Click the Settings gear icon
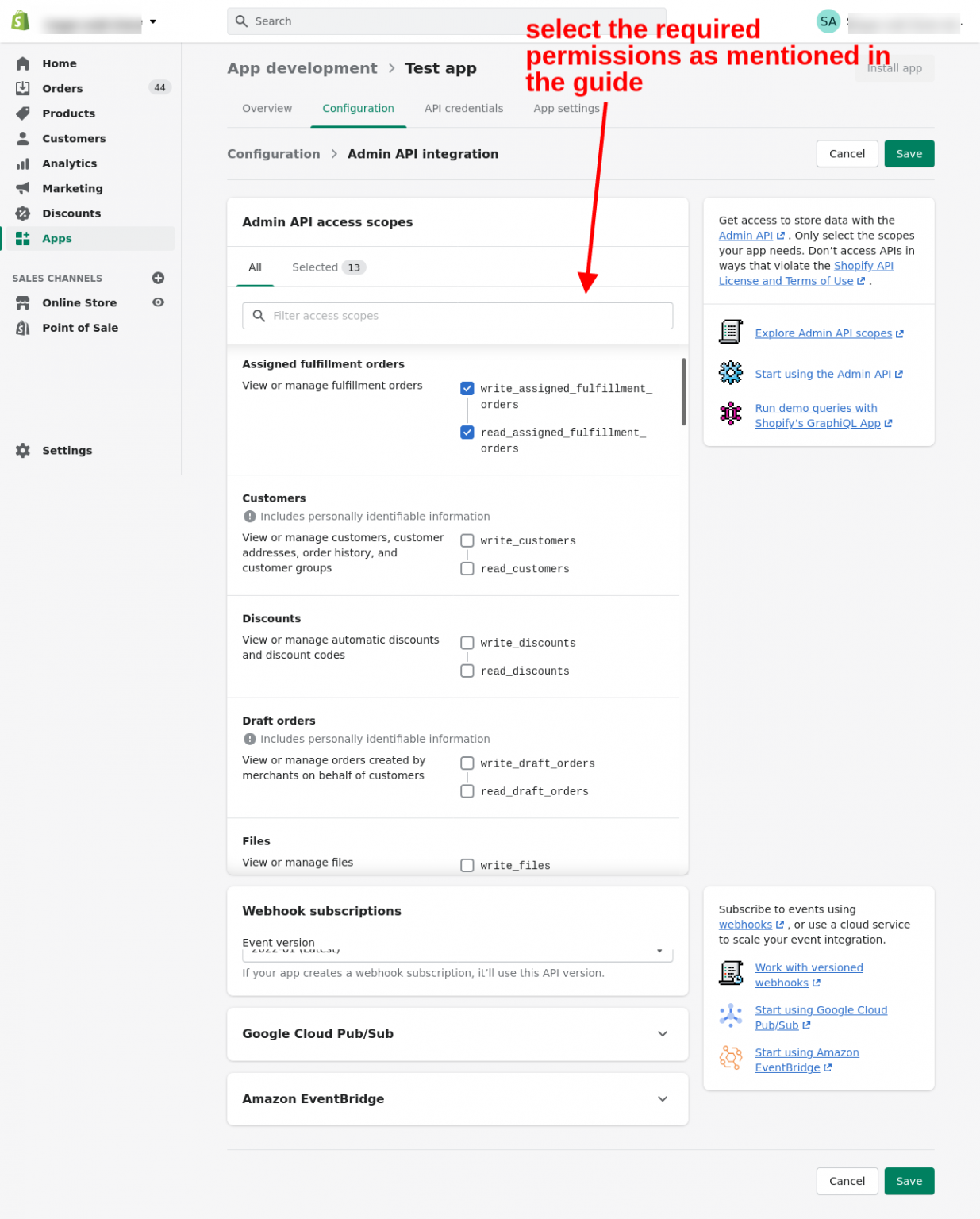 23,450
